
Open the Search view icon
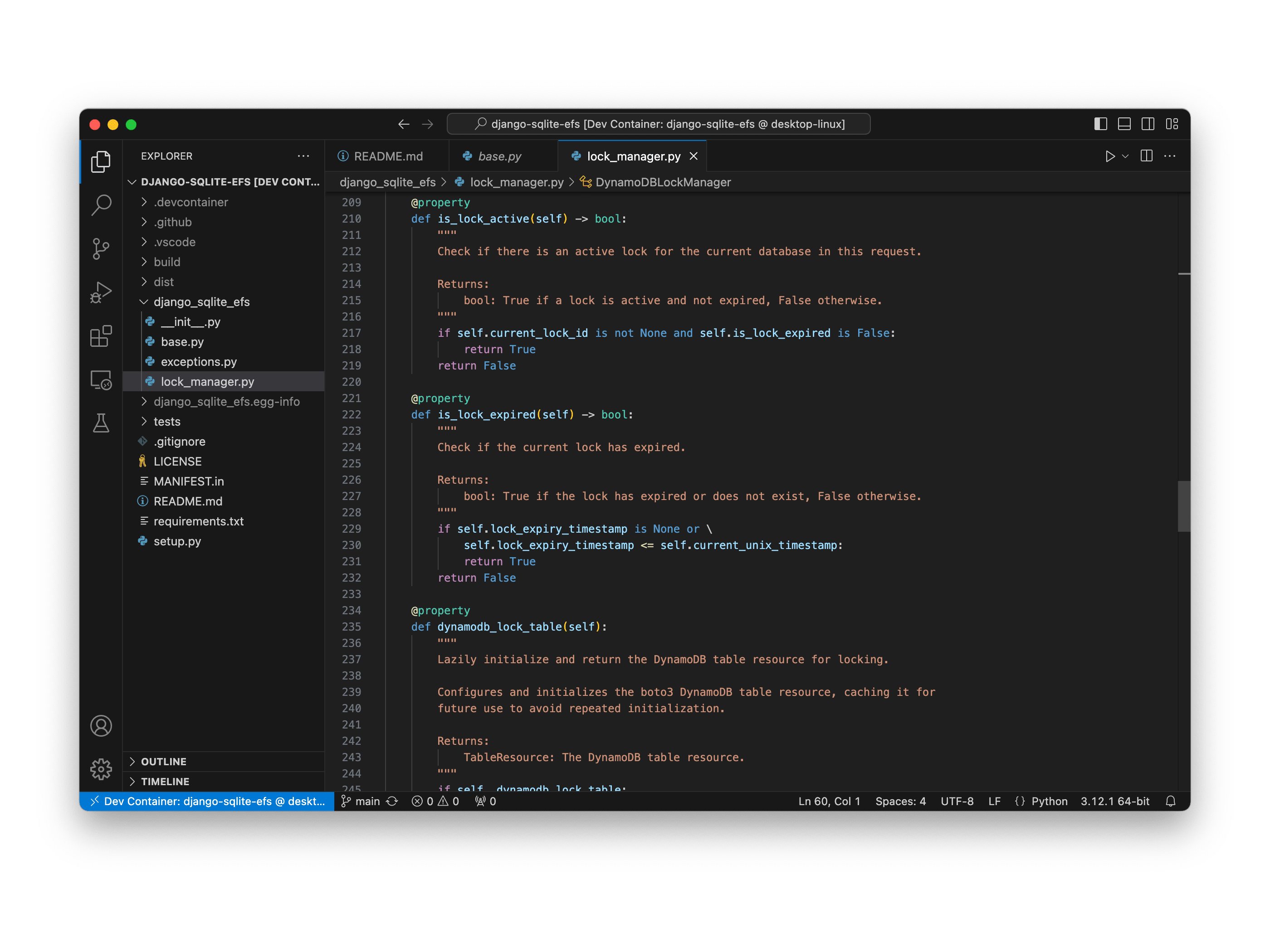(101, 205)
